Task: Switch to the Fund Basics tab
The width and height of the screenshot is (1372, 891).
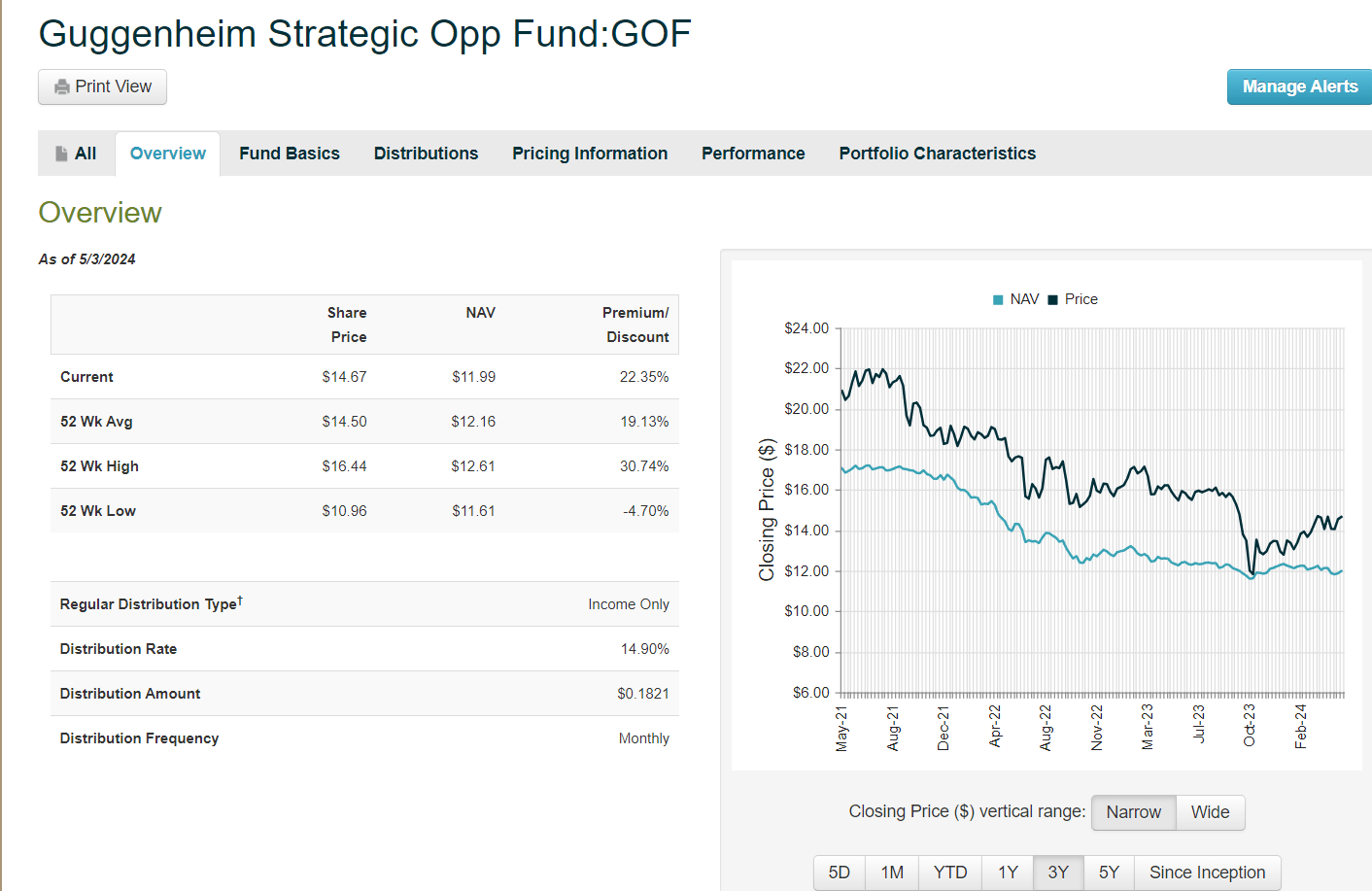Action: click(289, 153)
